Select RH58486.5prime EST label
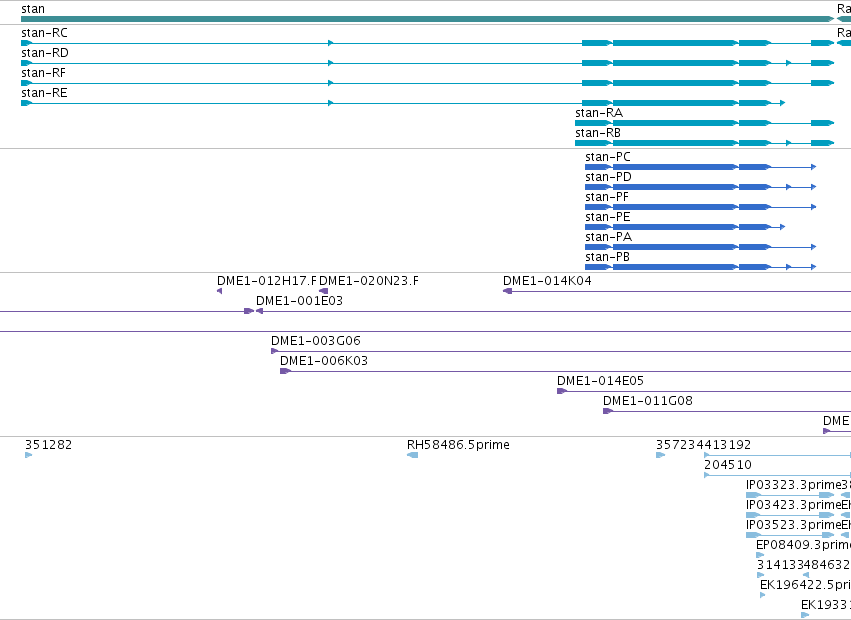Viewport: 851px width, 620px height. point(458,445)
